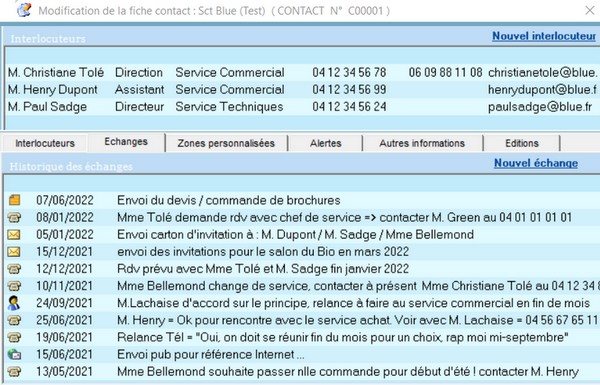Select the Echanges tab
This screenshot has height=385, width=600.
(x=126, y=142)
